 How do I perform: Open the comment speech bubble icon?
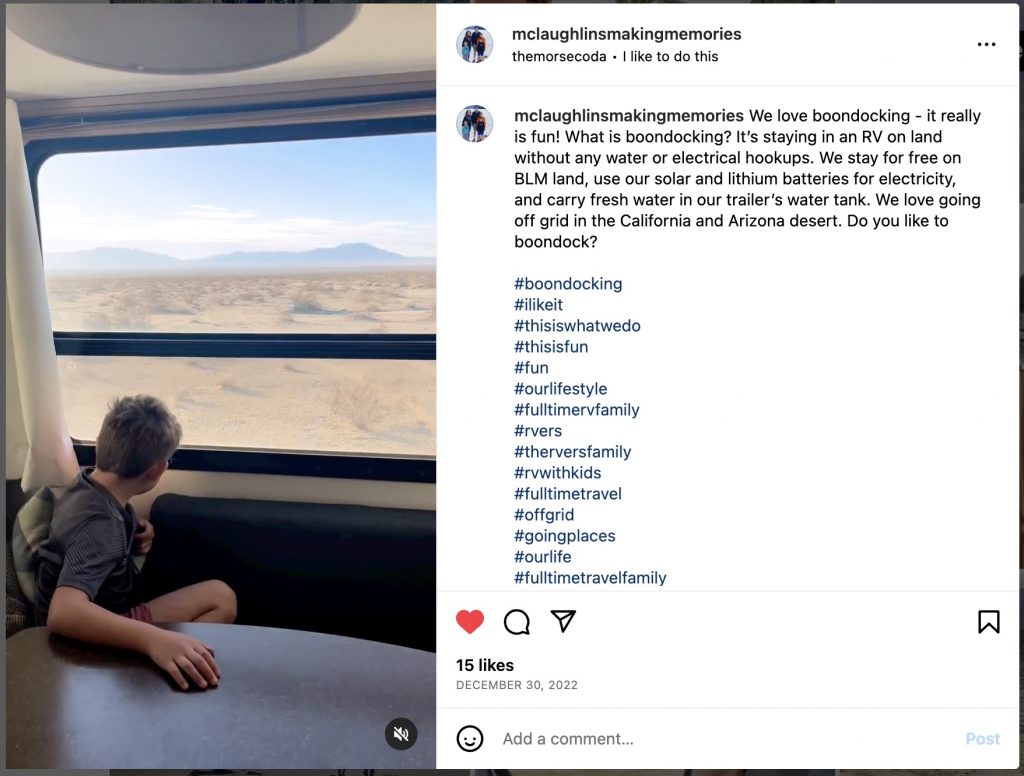(517, 622)
